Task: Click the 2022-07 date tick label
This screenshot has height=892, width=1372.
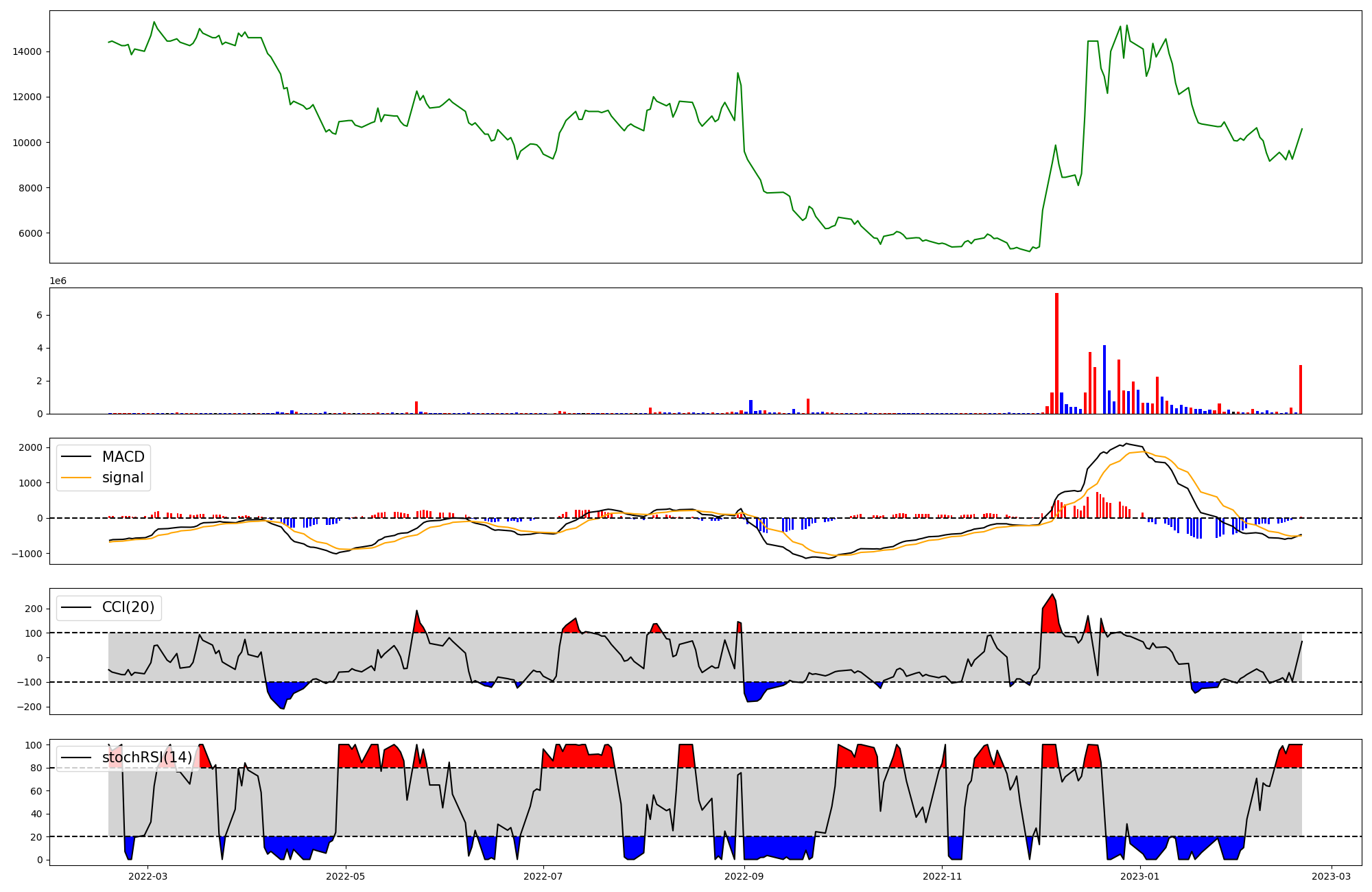Action: pyautogui.click(x=543, y=876)
